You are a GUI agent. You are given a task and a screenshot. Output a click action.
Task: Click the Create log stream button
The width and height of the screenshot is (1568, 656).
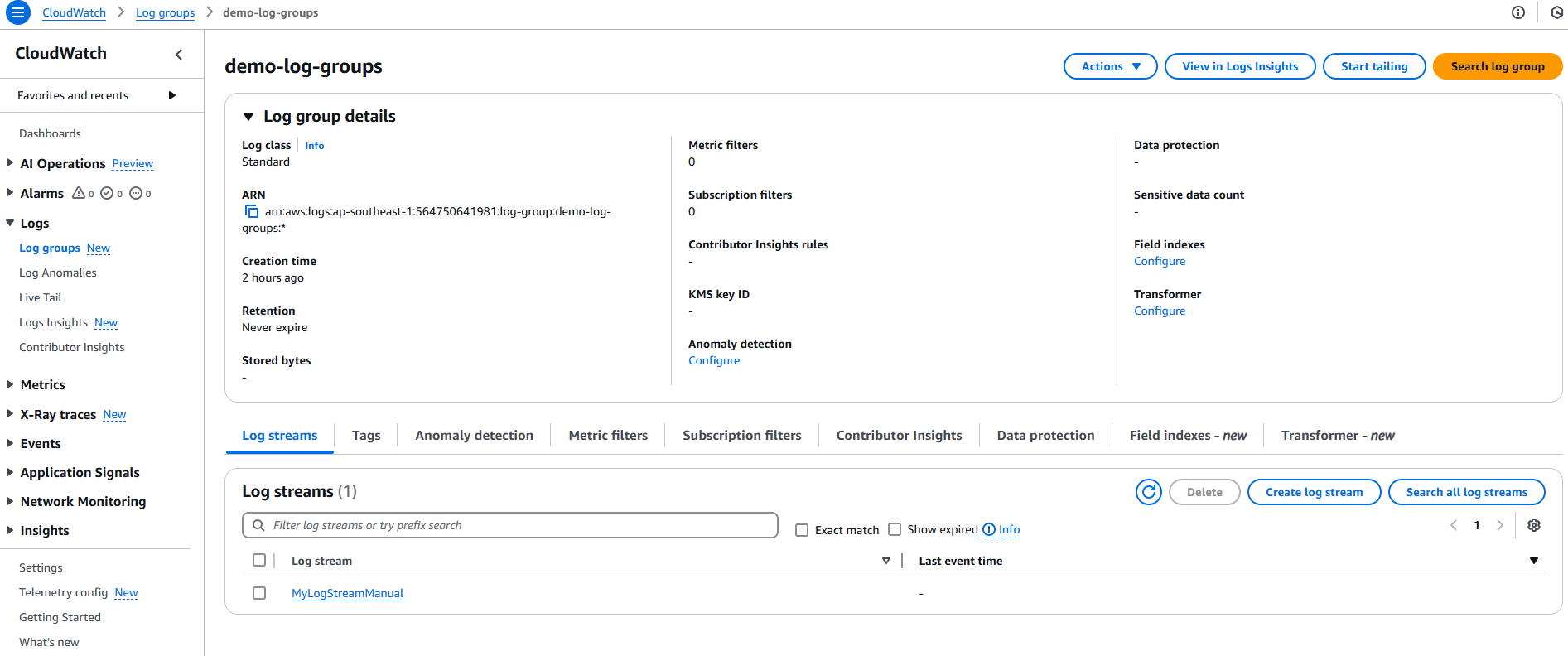[1314, 492]
